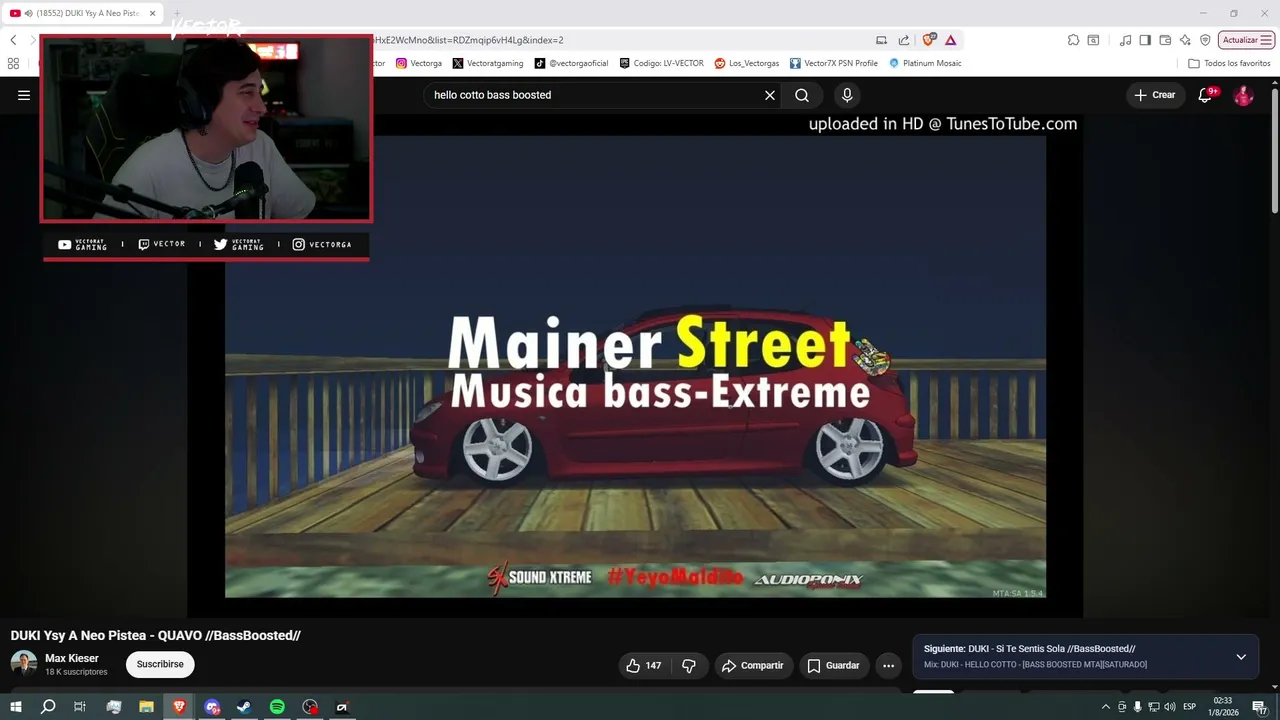The height and width of the screenshot is (720, 1280).
Task: Run the YouTube search with magnifier button
Action: (802, 95)
